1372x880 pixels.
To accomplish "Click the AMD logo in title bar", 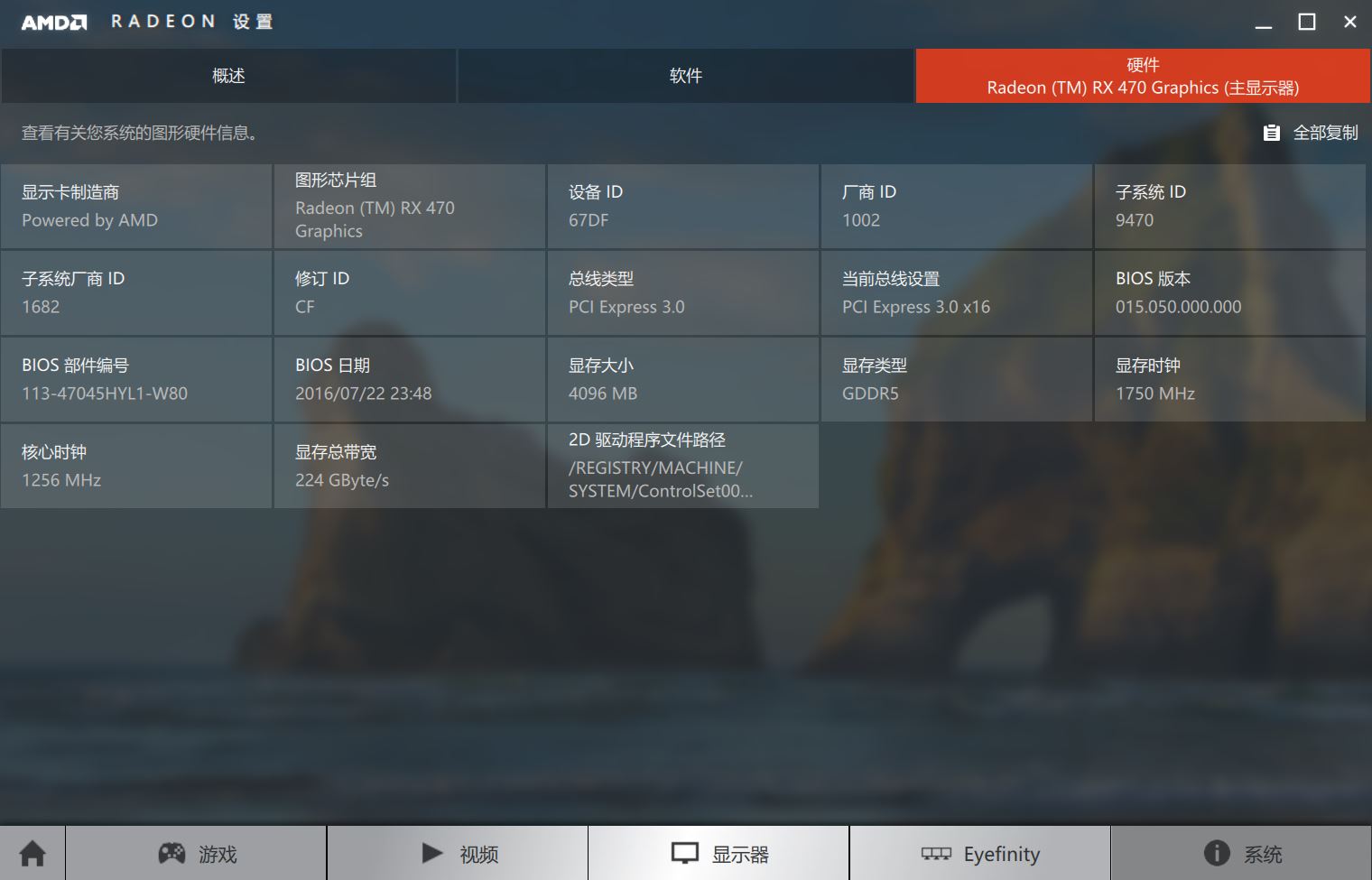I will click(54, 23).
